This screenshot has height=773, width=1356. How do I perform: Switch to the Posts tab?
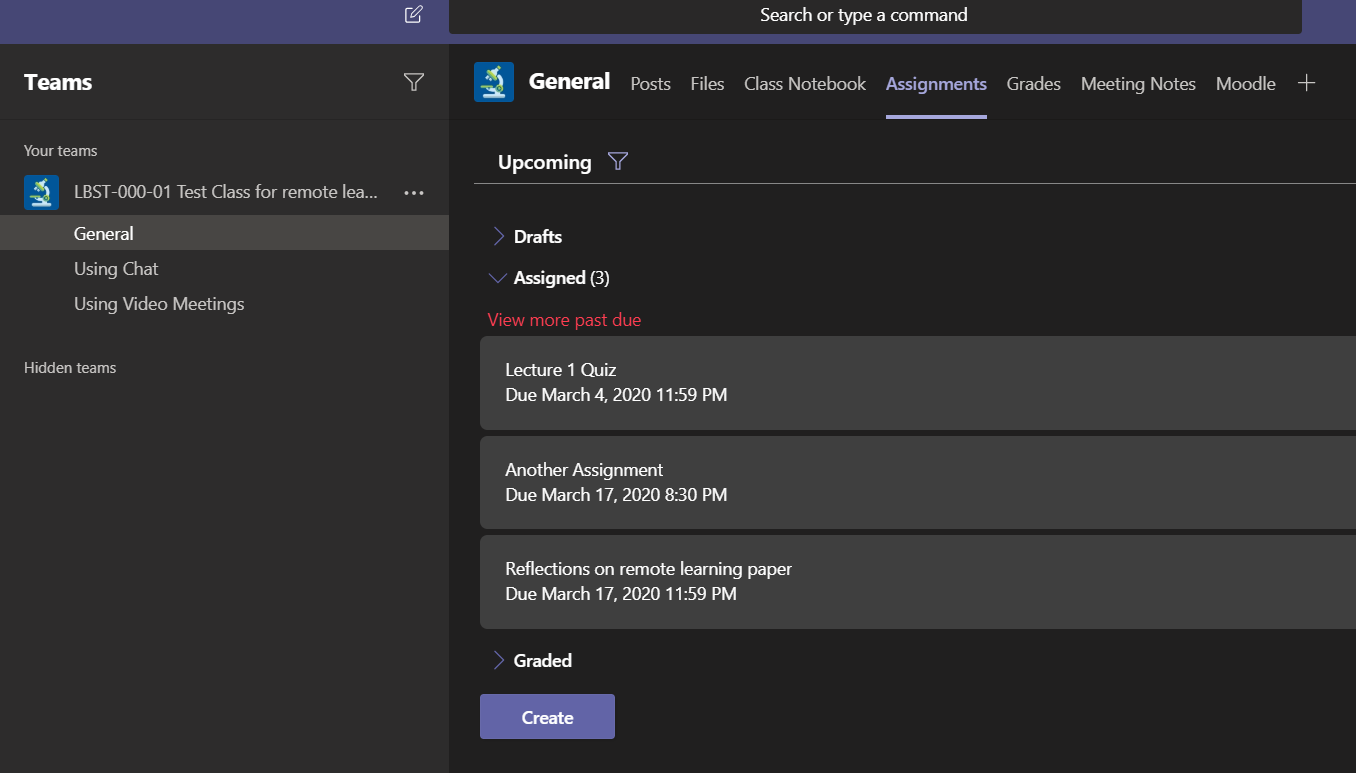coord(650,84)
